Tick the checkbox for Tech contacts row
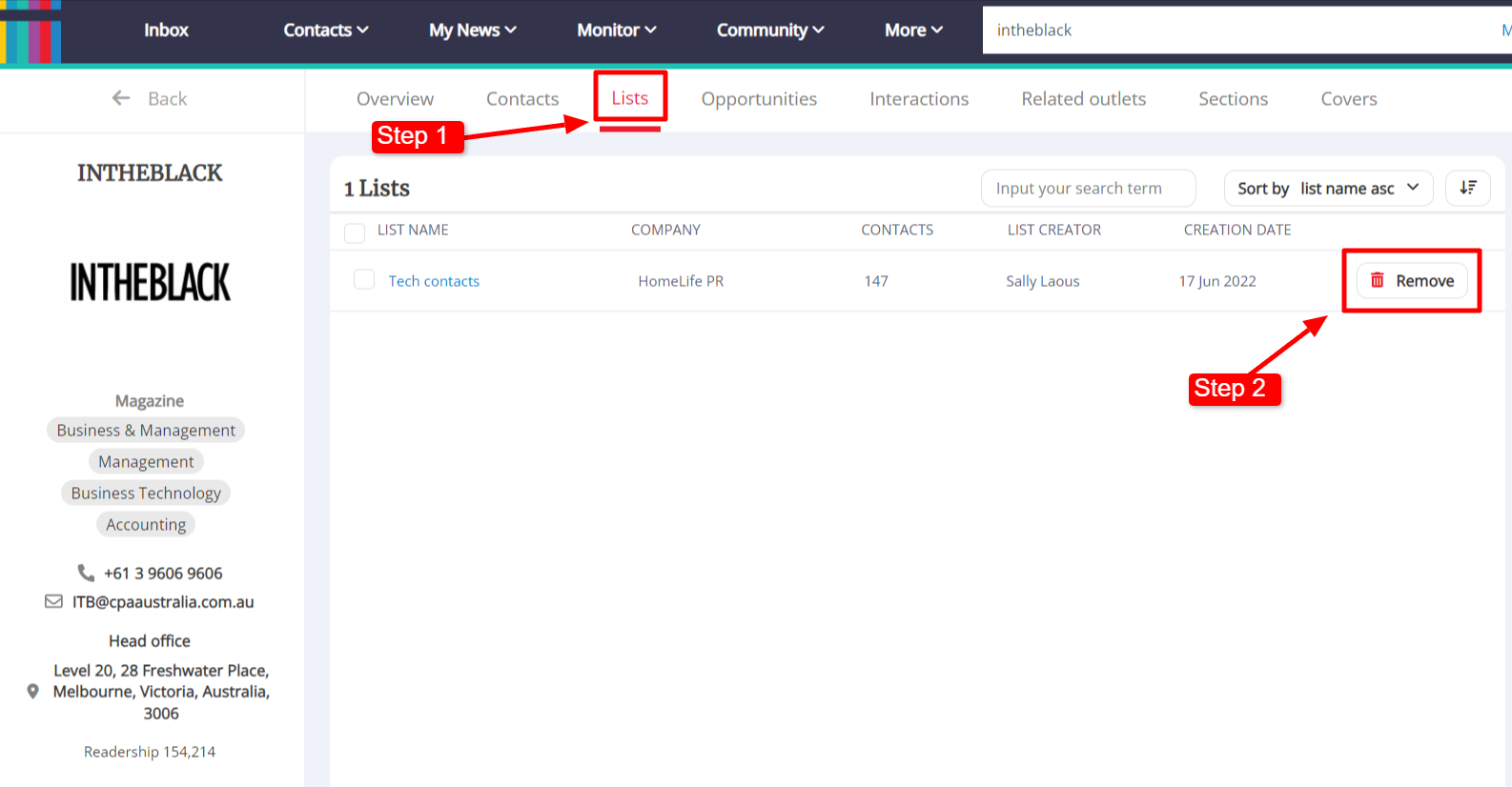 364,279
